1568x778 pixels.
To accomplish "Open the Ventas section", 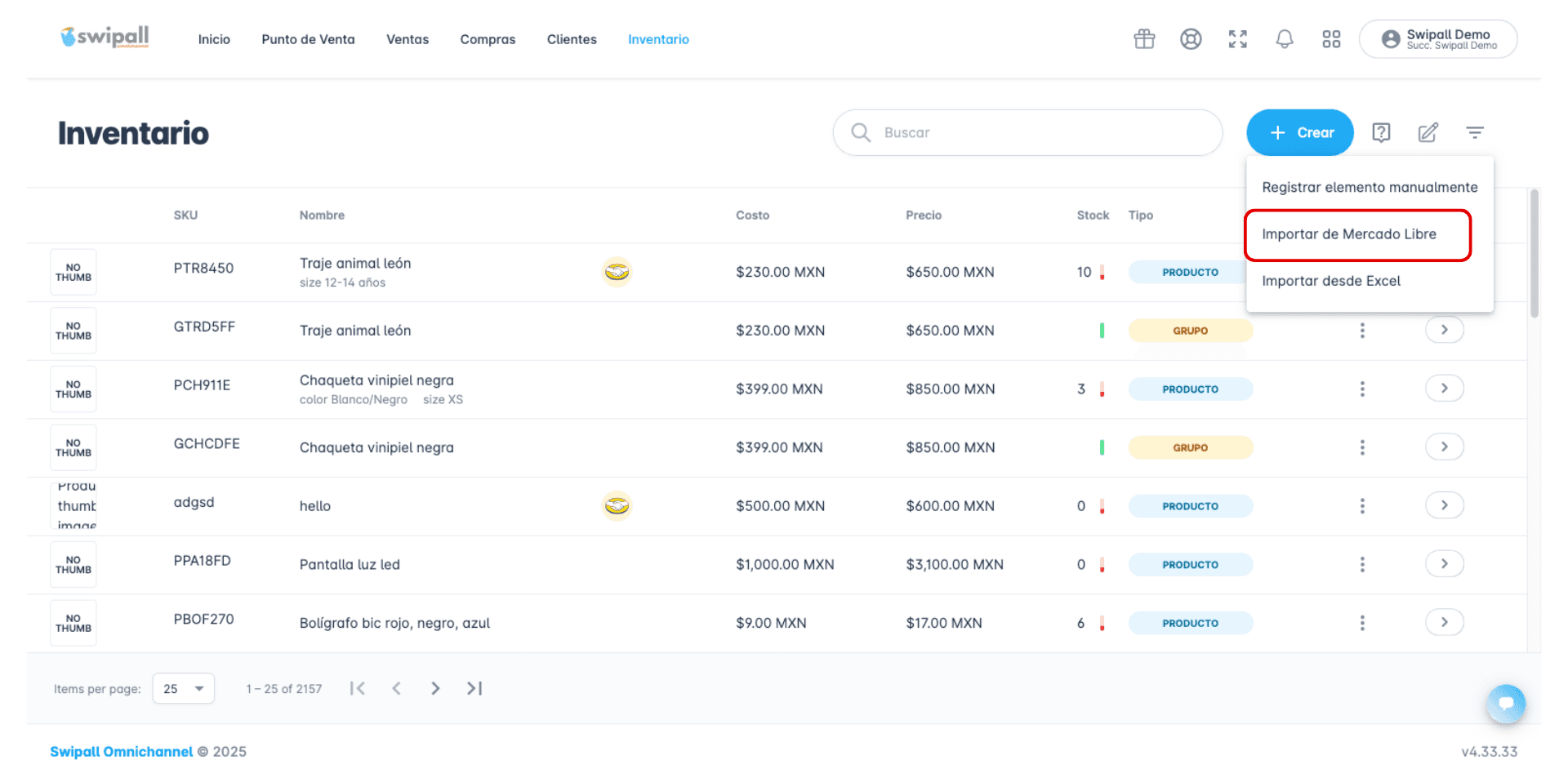I will coord(408,39).
